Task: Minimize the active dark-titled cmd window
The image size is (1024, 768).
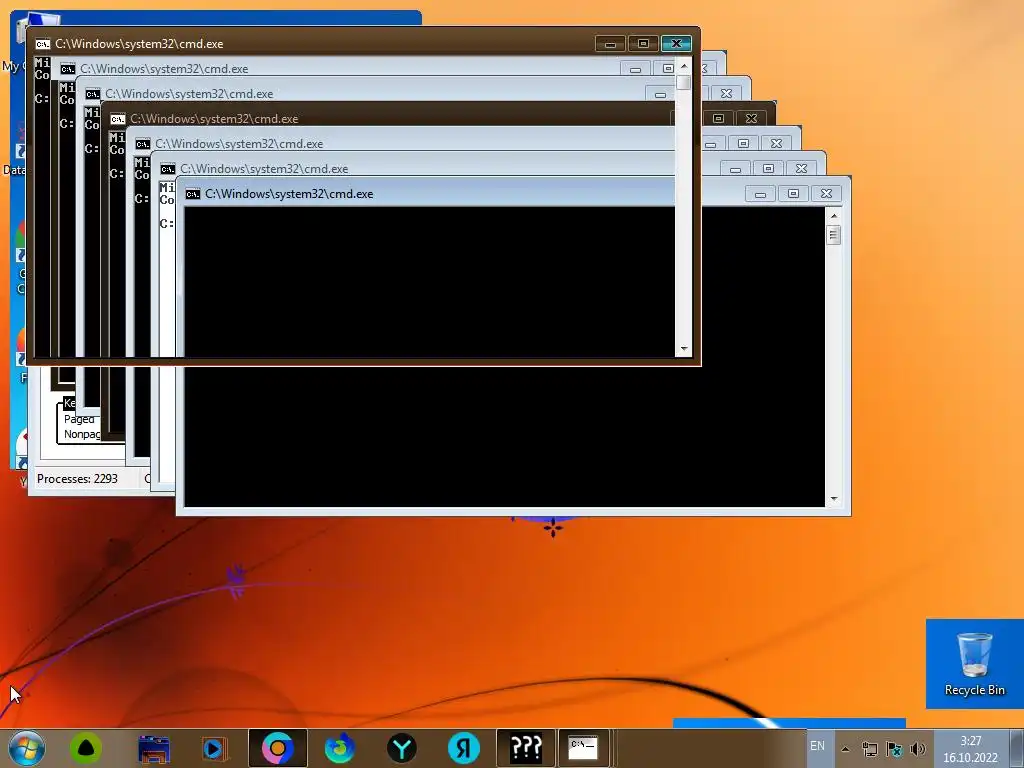Action: click(x=610, y=44)
